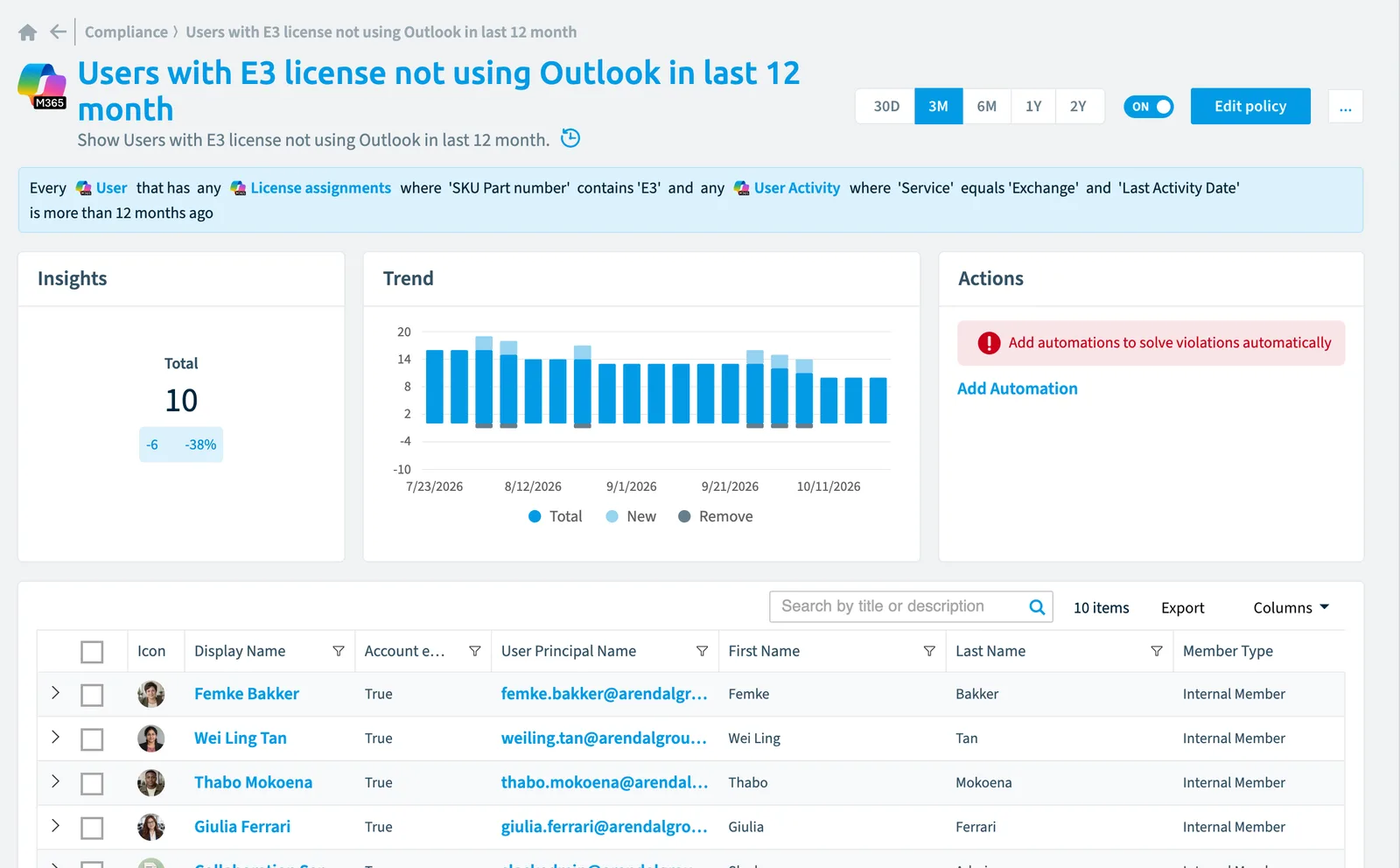The height and width of the screenshot is (868, 1400).
Task: Click Wei Ling Tan's avatar
Action: (151, 738)
